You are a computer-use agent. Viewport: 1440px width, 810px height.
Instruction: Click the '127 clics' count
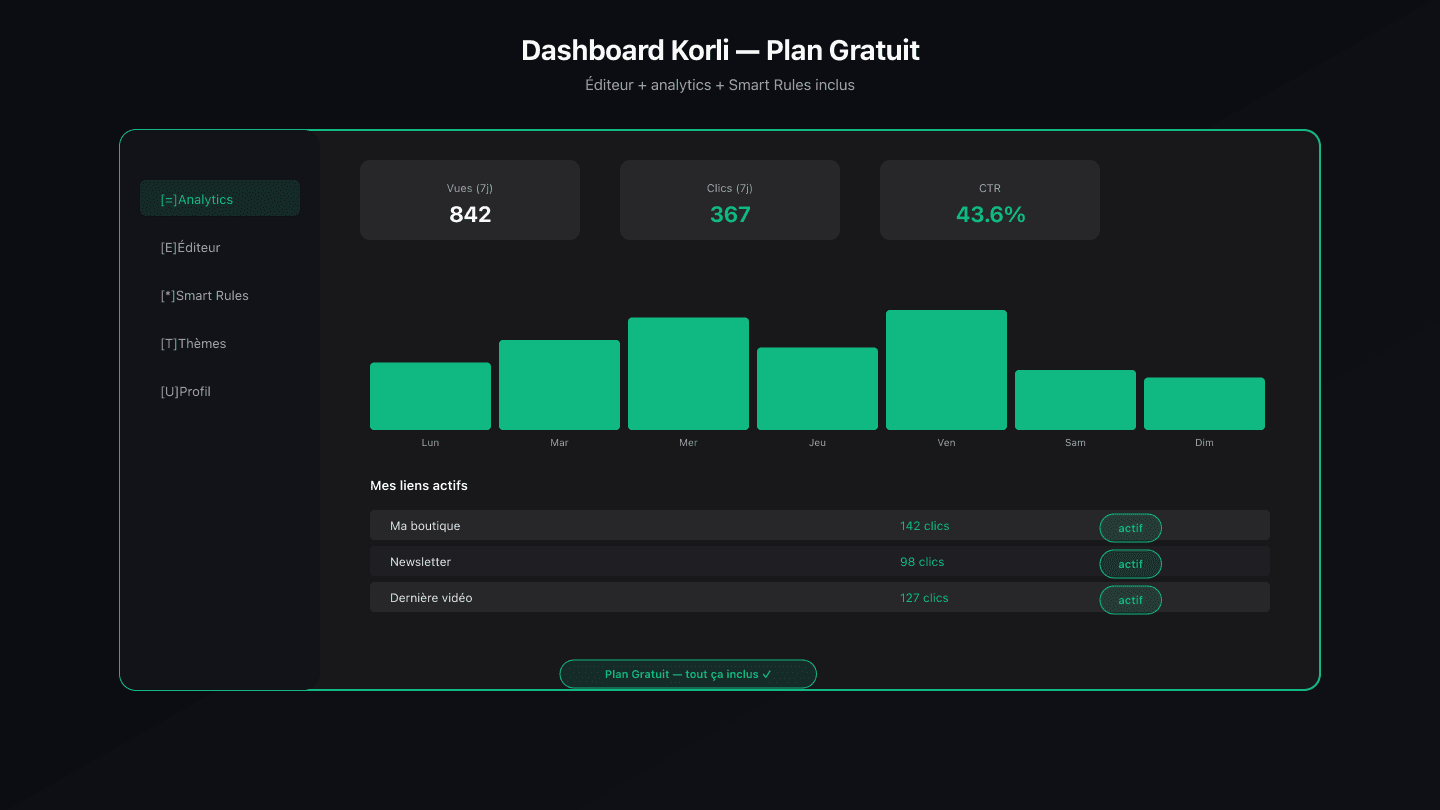click(x=924, y=598)
